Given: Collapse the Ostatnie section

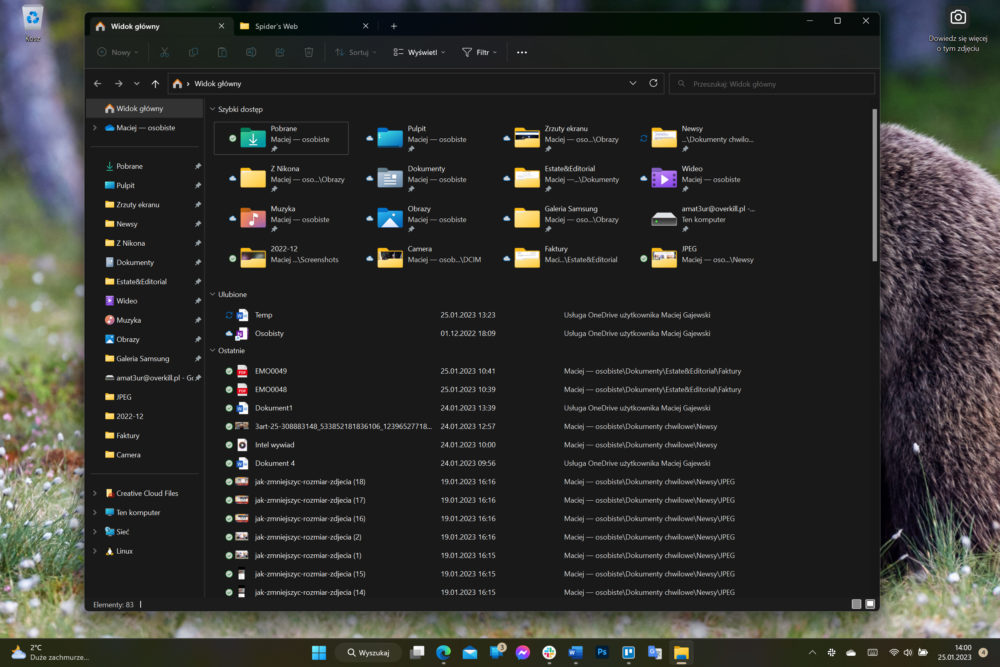Looking at the screenshot, I should tap(212, 351).
